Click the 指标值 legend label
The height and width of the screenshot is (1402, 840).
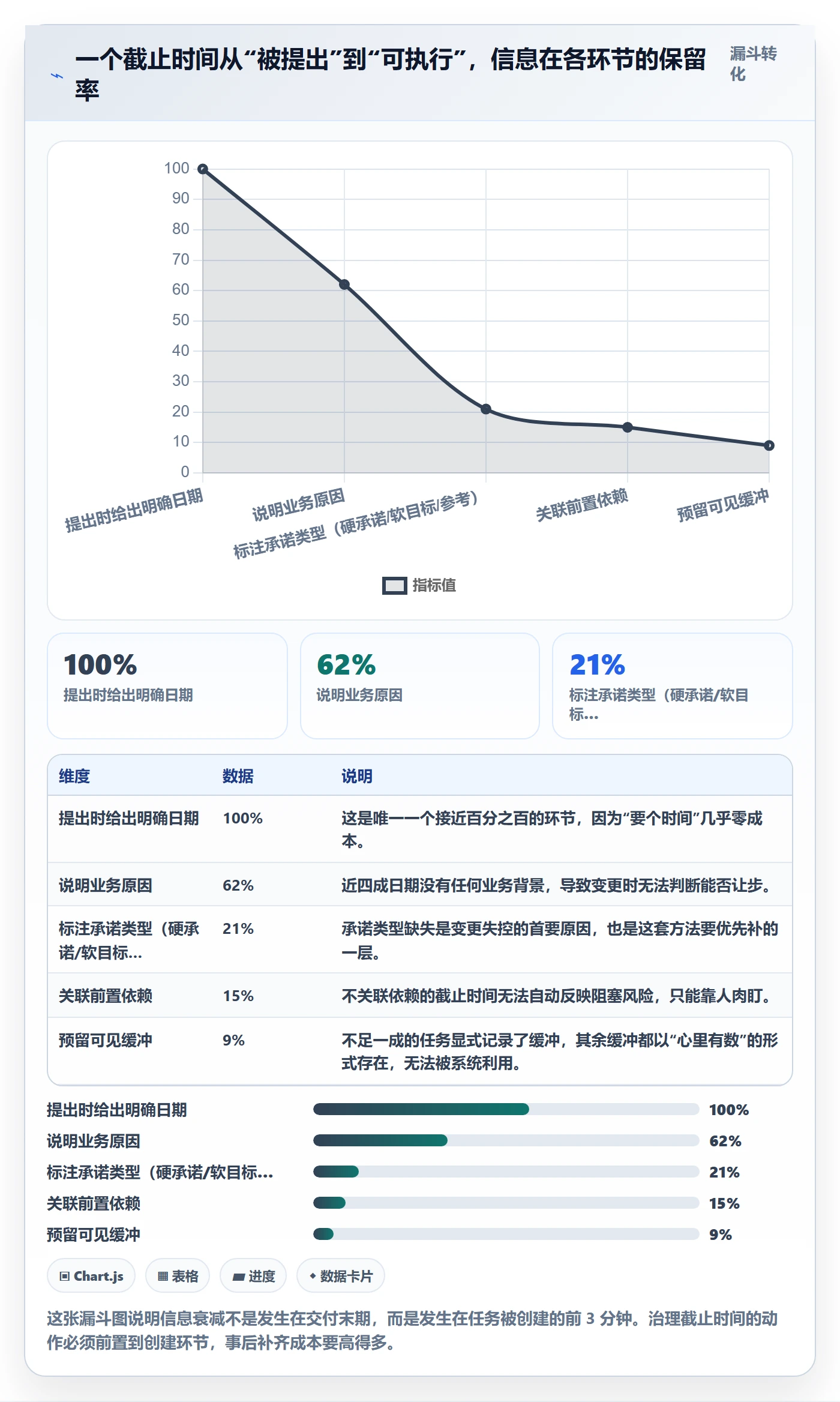(x=434, y=585)
